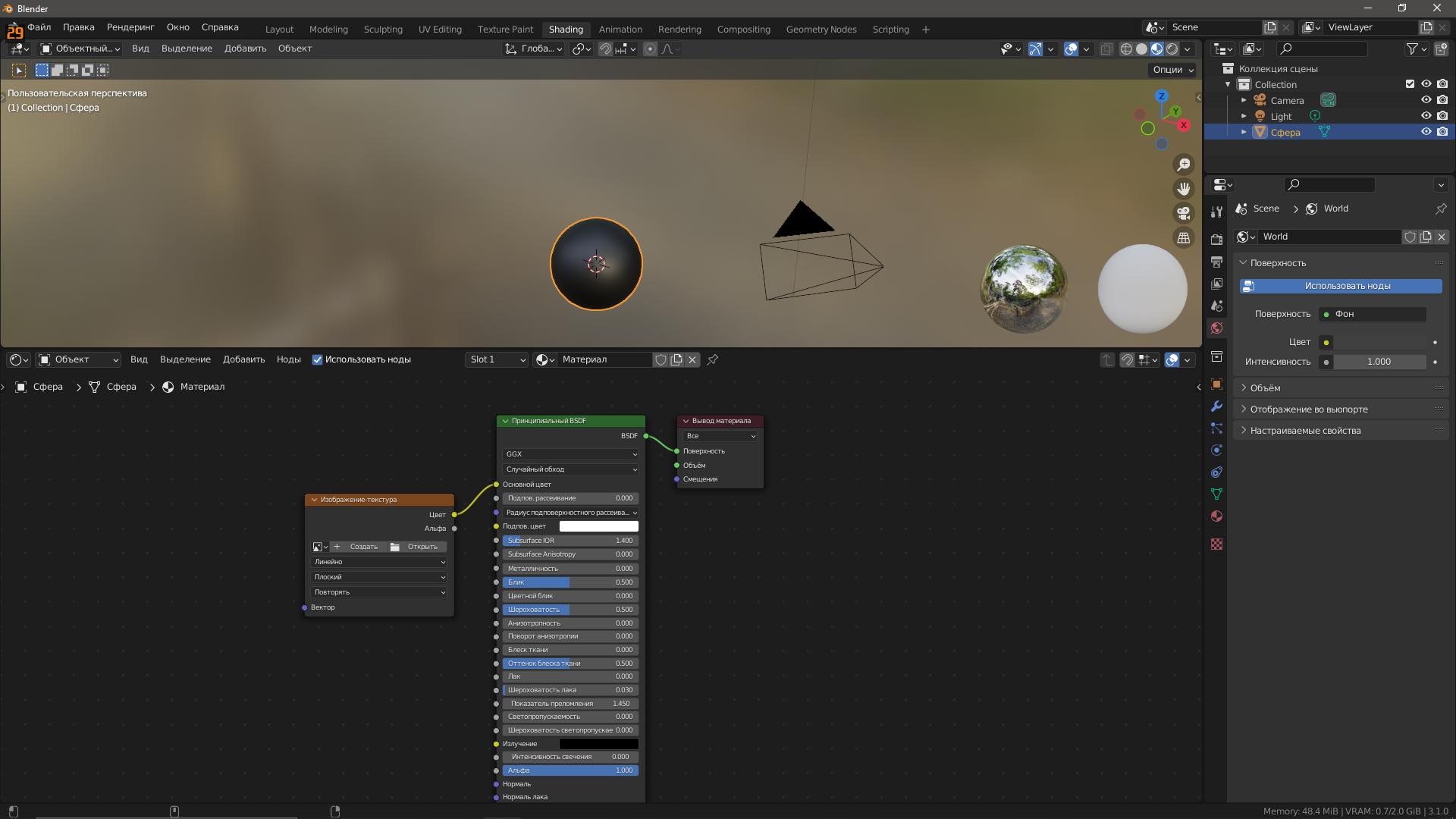Switch to the Geometry Nodes workspace tab

tap(821, 29)
